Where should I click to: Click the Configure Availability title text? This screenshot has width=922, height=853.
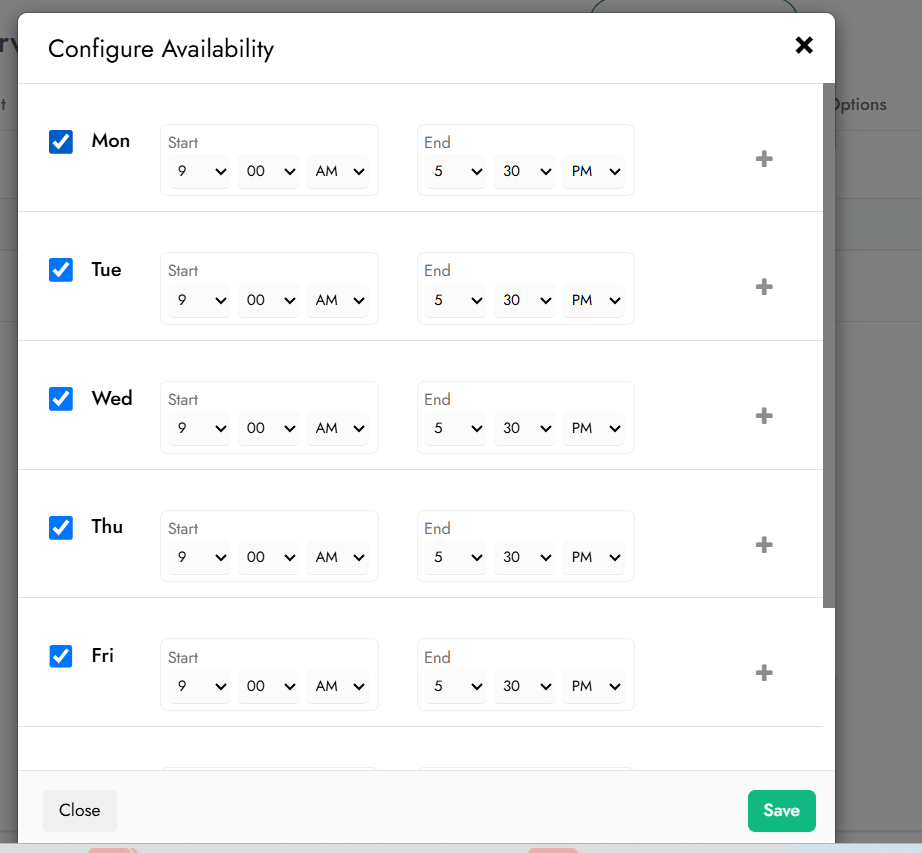pos(161,49)
